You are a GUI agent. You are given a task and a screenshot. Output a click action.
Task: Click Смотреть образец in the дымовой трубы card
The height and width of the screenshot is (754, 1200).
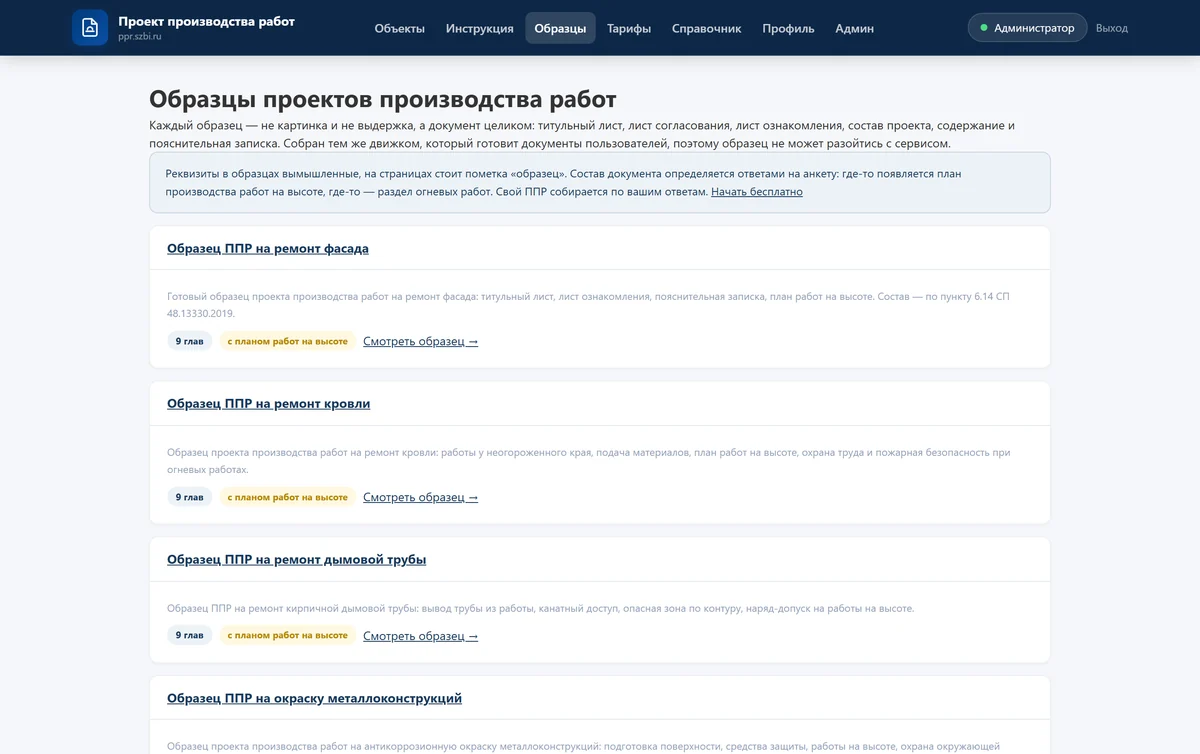[421, 635]
